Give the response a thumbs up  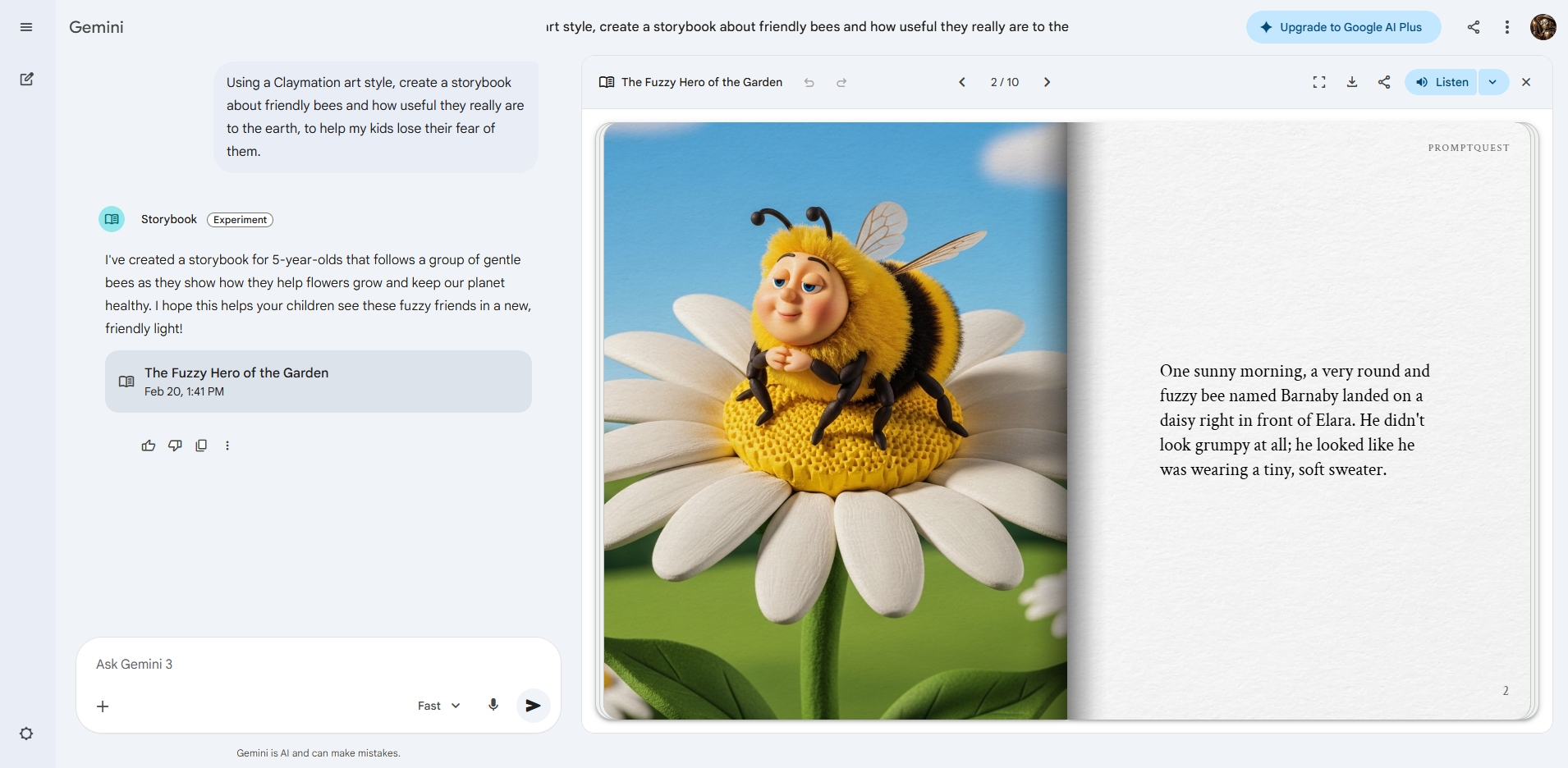(149, 446)
